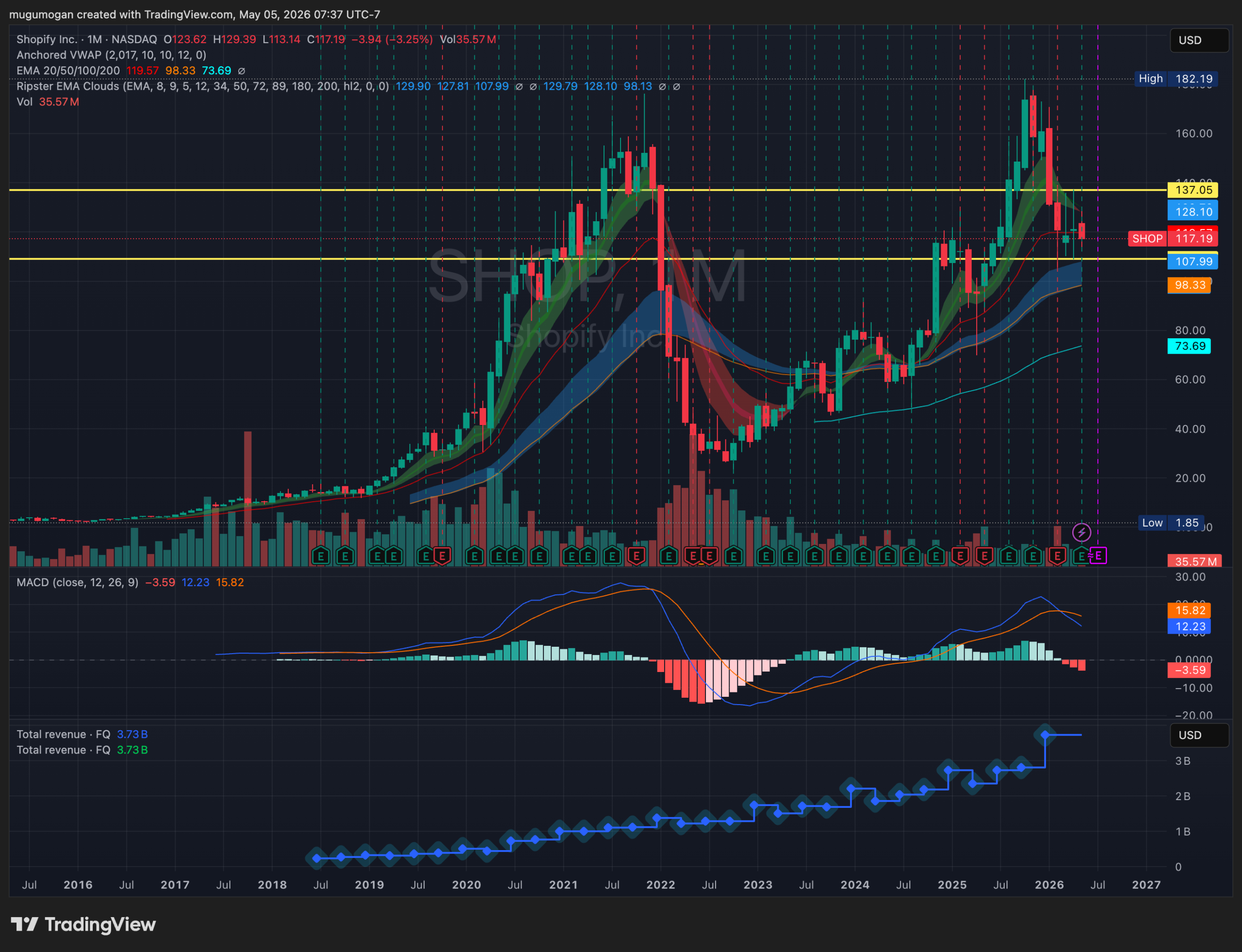Open the USD selector in the revenue pane

(1199, 735)
